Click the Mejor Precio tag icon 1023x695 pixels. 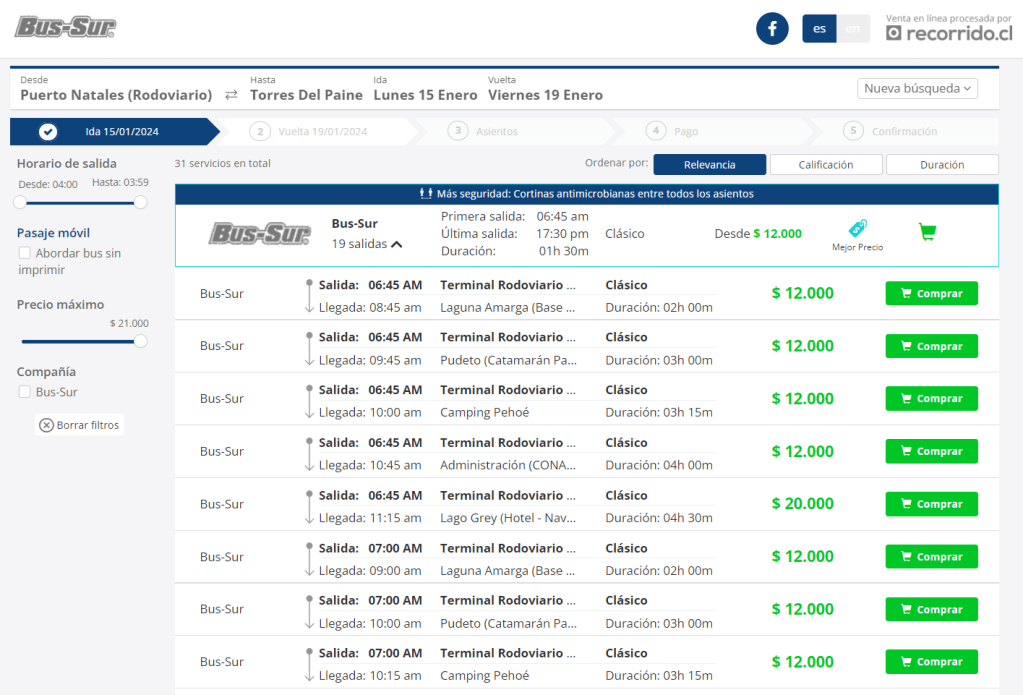[x=857, y=228]
